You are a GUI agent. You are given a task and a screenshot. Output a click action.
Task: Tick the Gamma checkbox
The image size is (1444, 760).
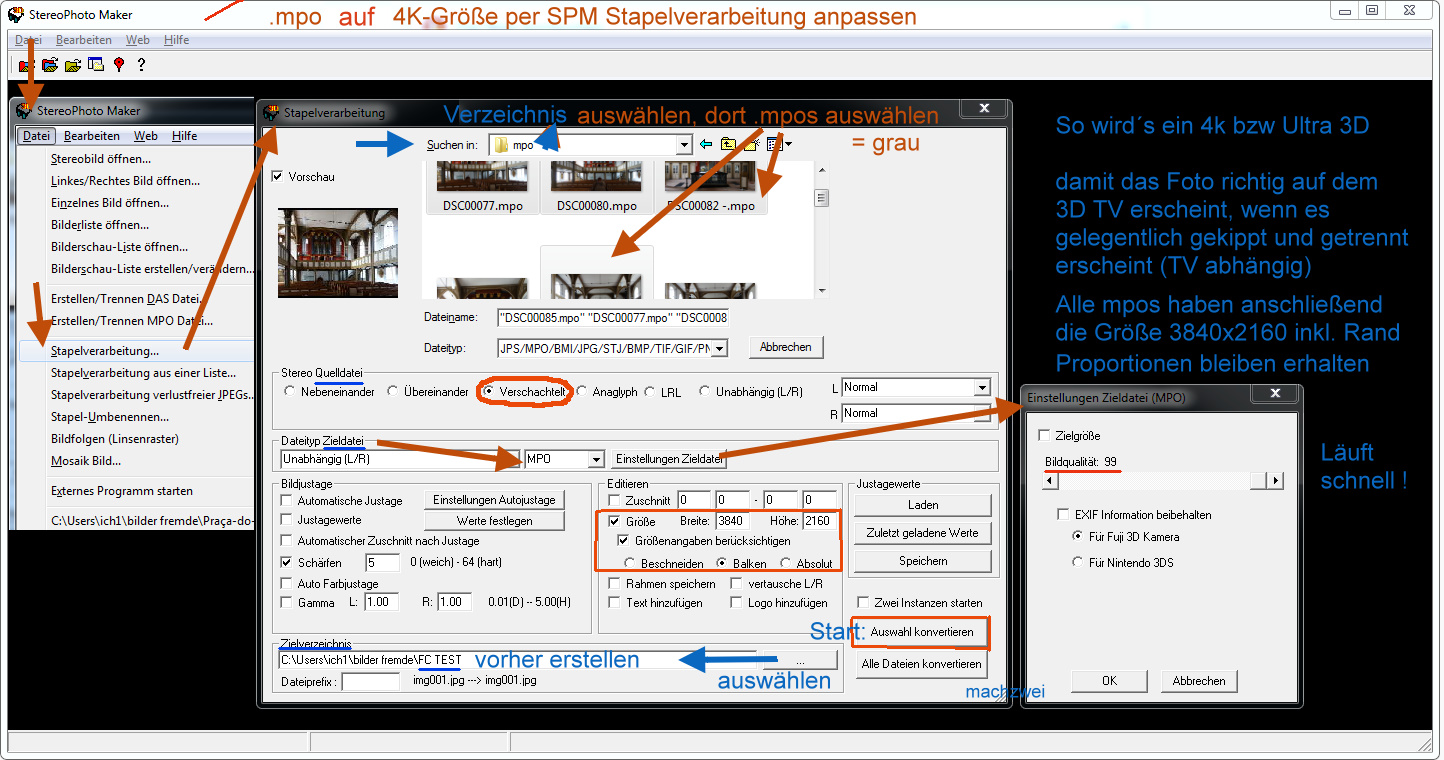(287, 603)
